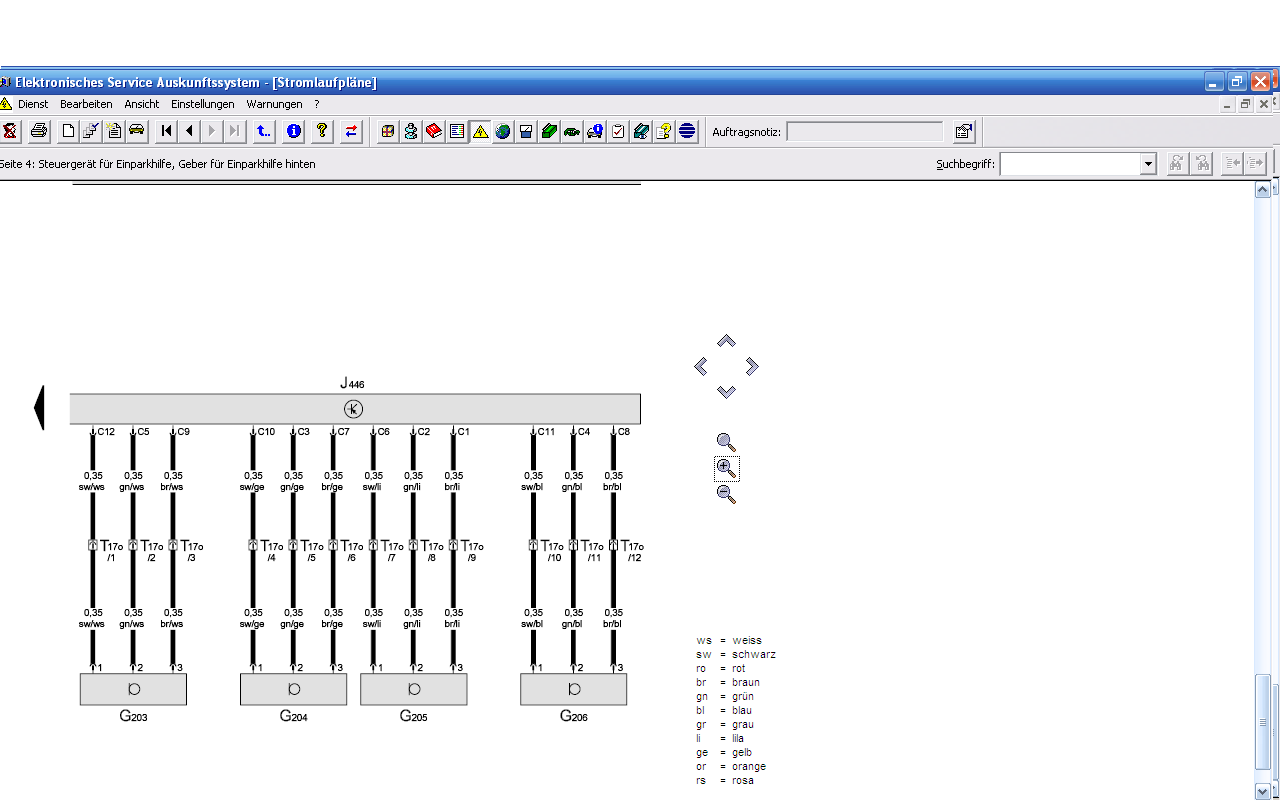The height and width of the screenshot is (800, 1280).
Task: Go to previous page with left arrow
Action: click(x=189, y=131)
